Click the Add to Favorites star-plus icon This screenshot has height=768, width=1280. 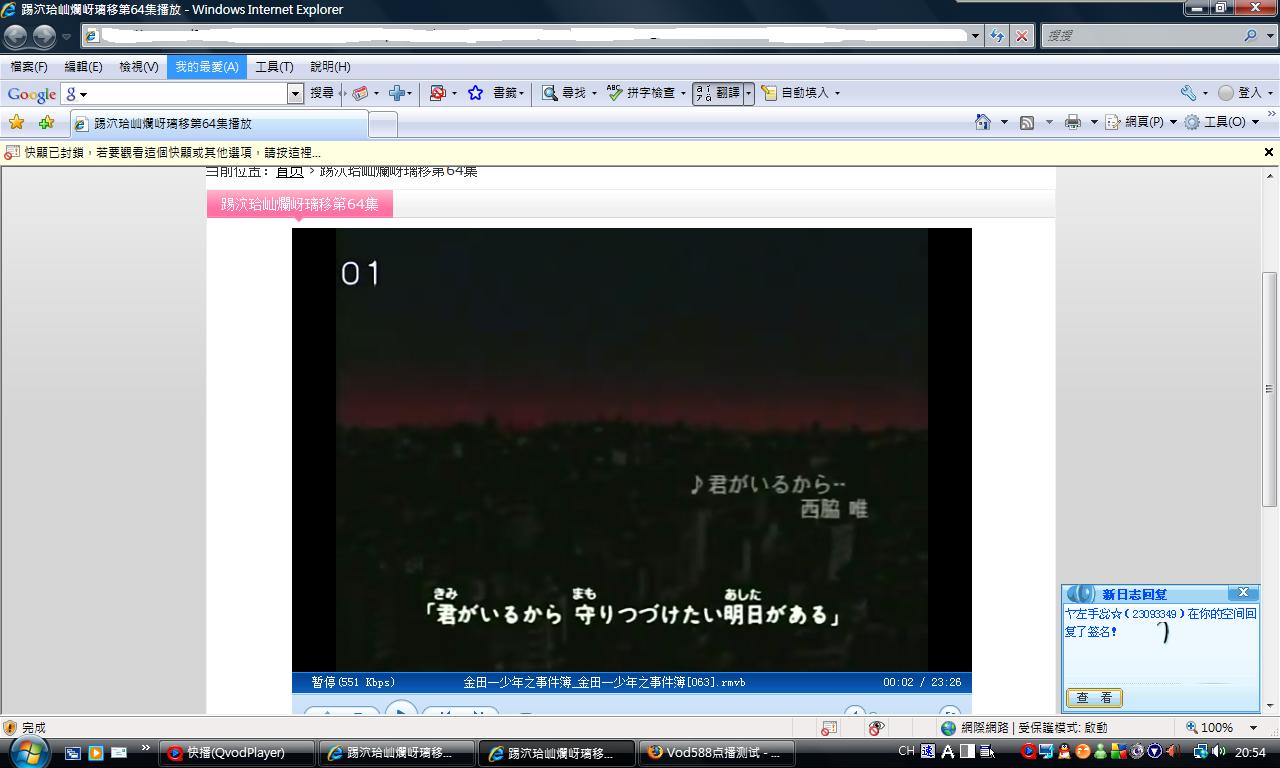pyautogui.click(x=46, y=123)
